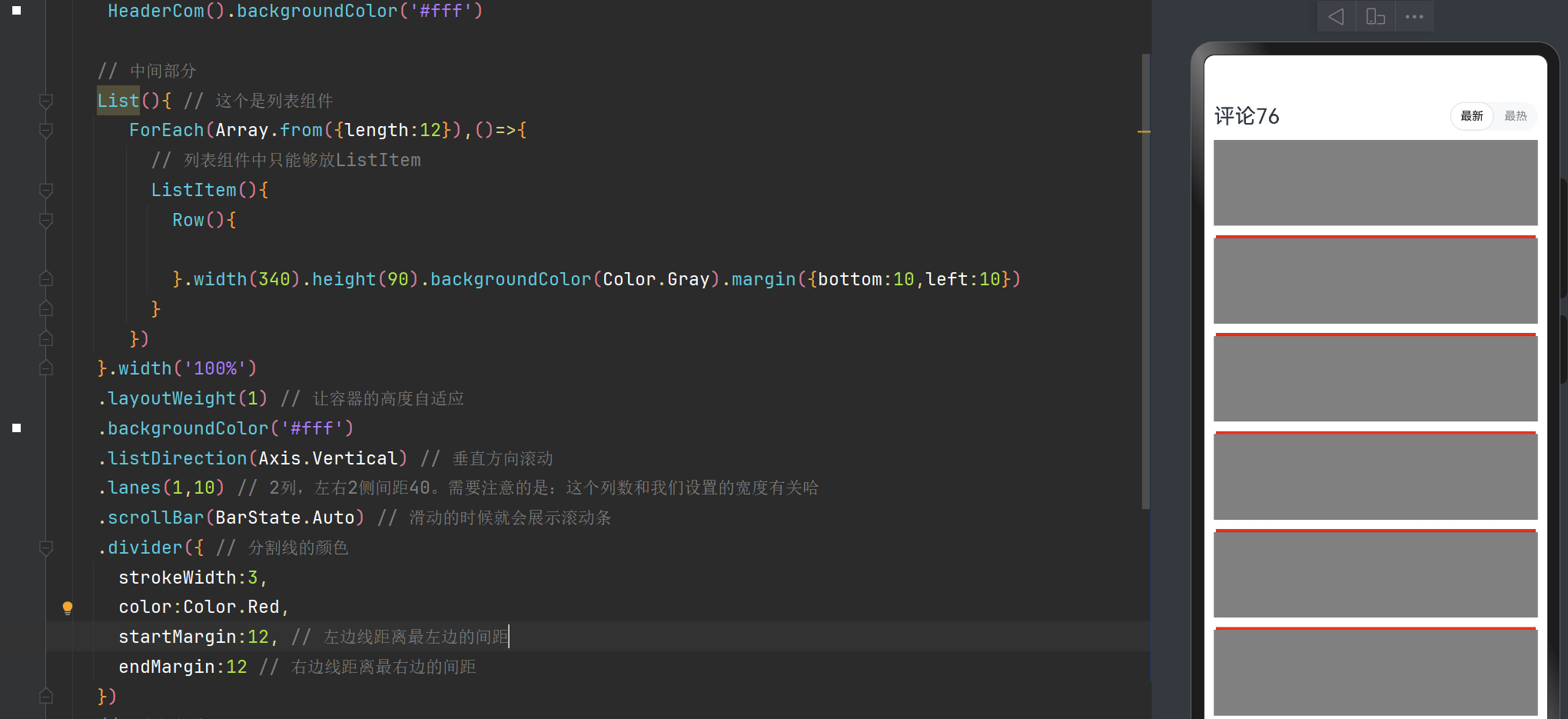The height and width of the screenshot is (719, 1568).
Task: Open gutter color swatch on .backgroundColor('#fff') line
Action: 17,428
